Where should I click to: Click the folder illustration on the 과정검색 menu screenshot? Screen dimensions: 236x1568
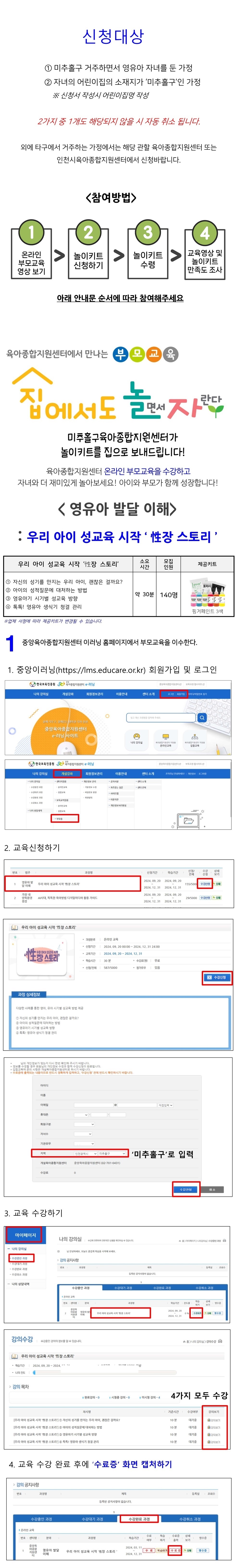click(188, 820)
